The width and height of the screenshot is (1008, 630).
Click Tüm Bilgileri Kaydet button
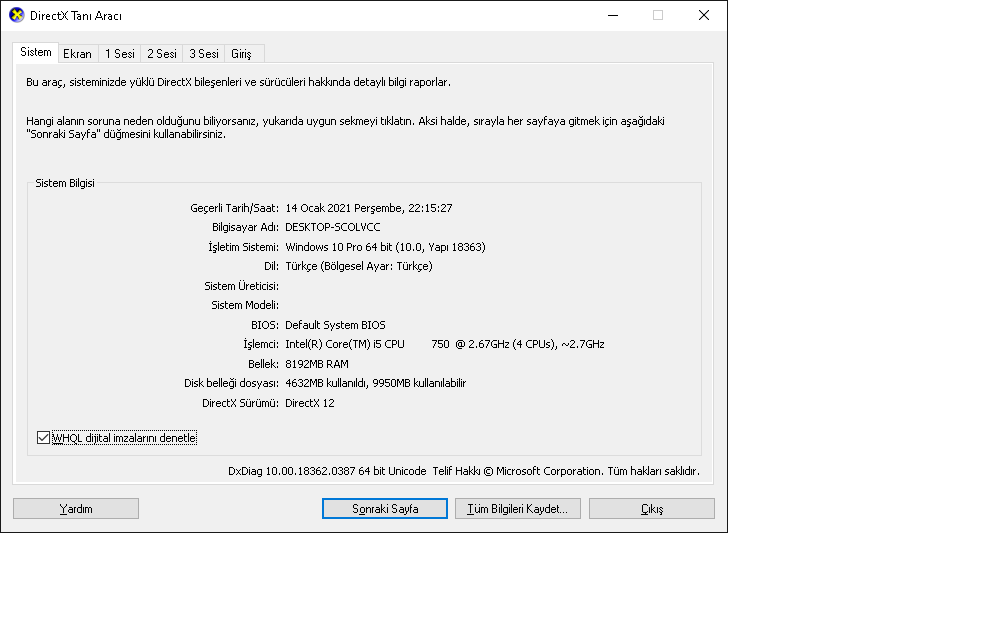pyautogui.click(x=518, y=508)
